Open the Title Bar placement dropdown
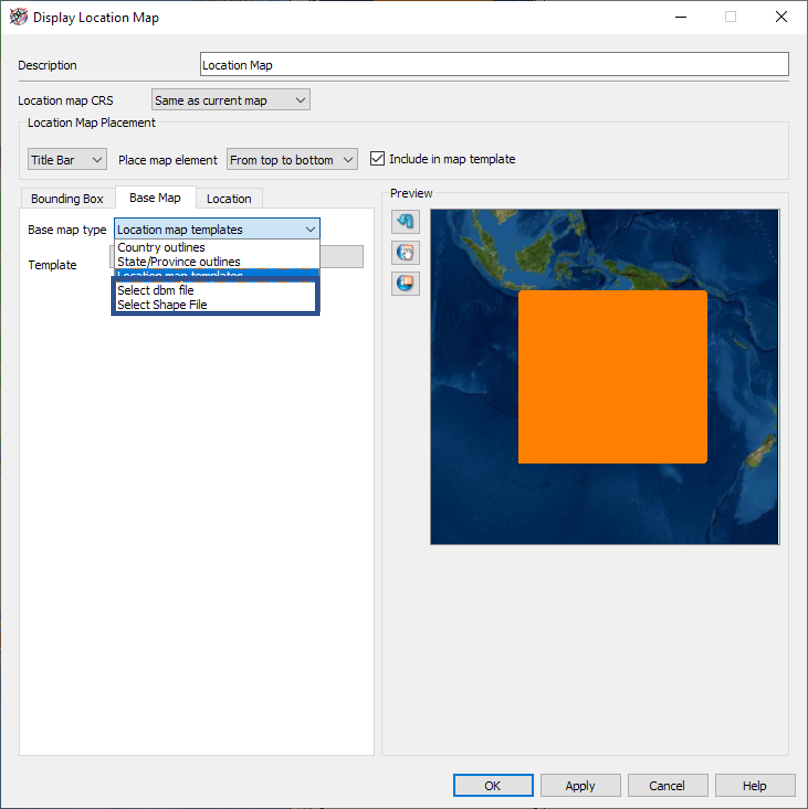This screenshot has width=808, height=809. coord(66,158)
